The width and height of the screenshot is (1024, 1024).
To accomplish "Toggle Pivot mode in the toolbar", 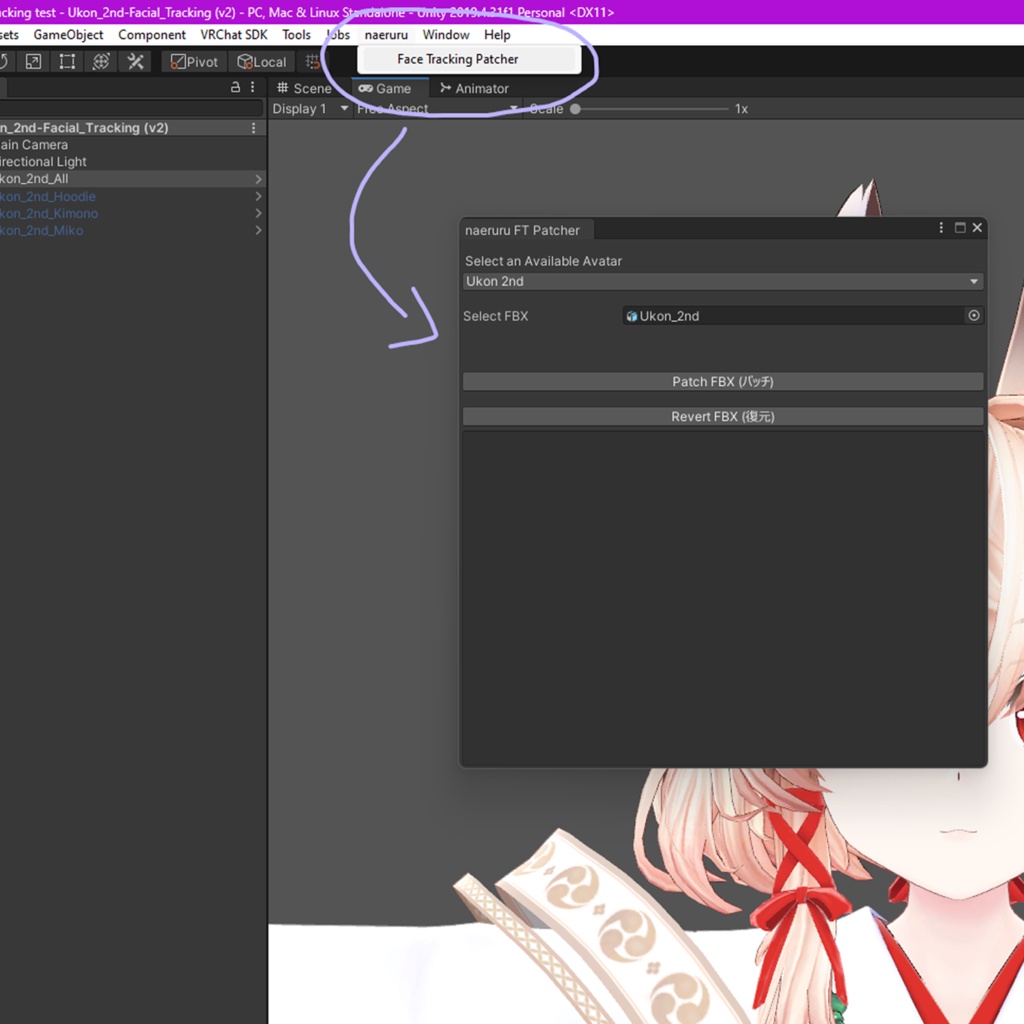I will (193, 61).
